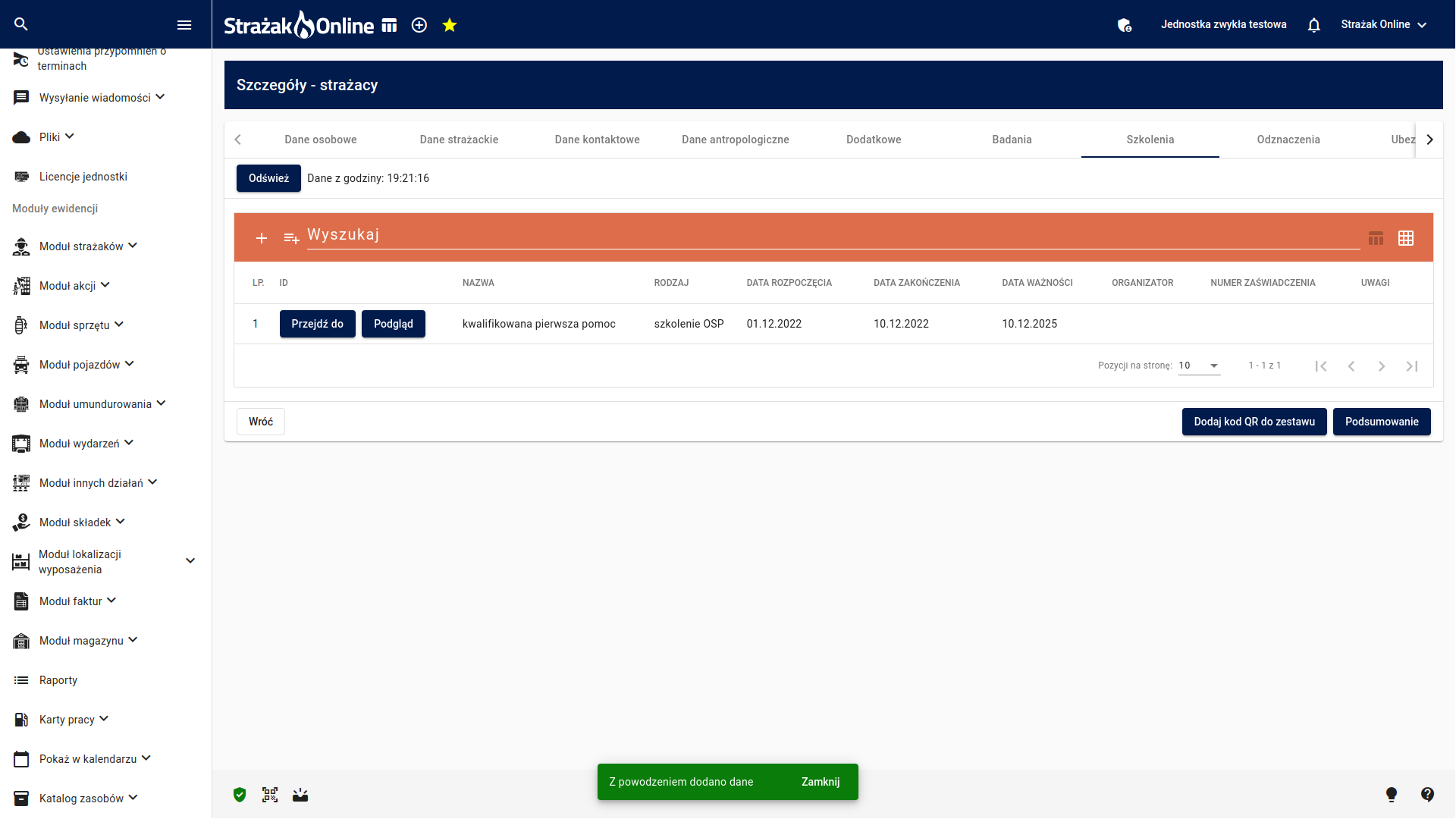
Task: Click the Podsumowanie button
Action: [x=1382, y=422]
